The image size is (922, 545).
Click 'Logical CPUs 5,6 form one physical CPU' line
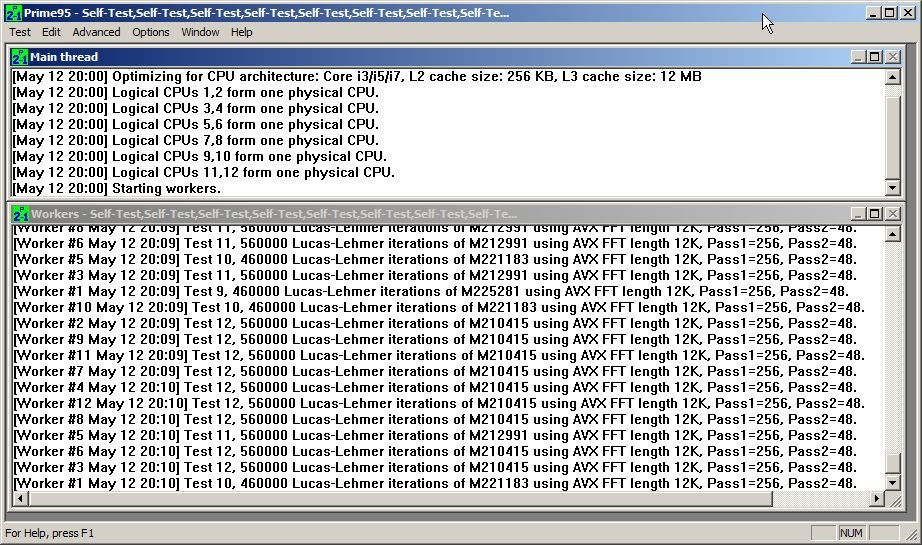[x=196, y=124]
